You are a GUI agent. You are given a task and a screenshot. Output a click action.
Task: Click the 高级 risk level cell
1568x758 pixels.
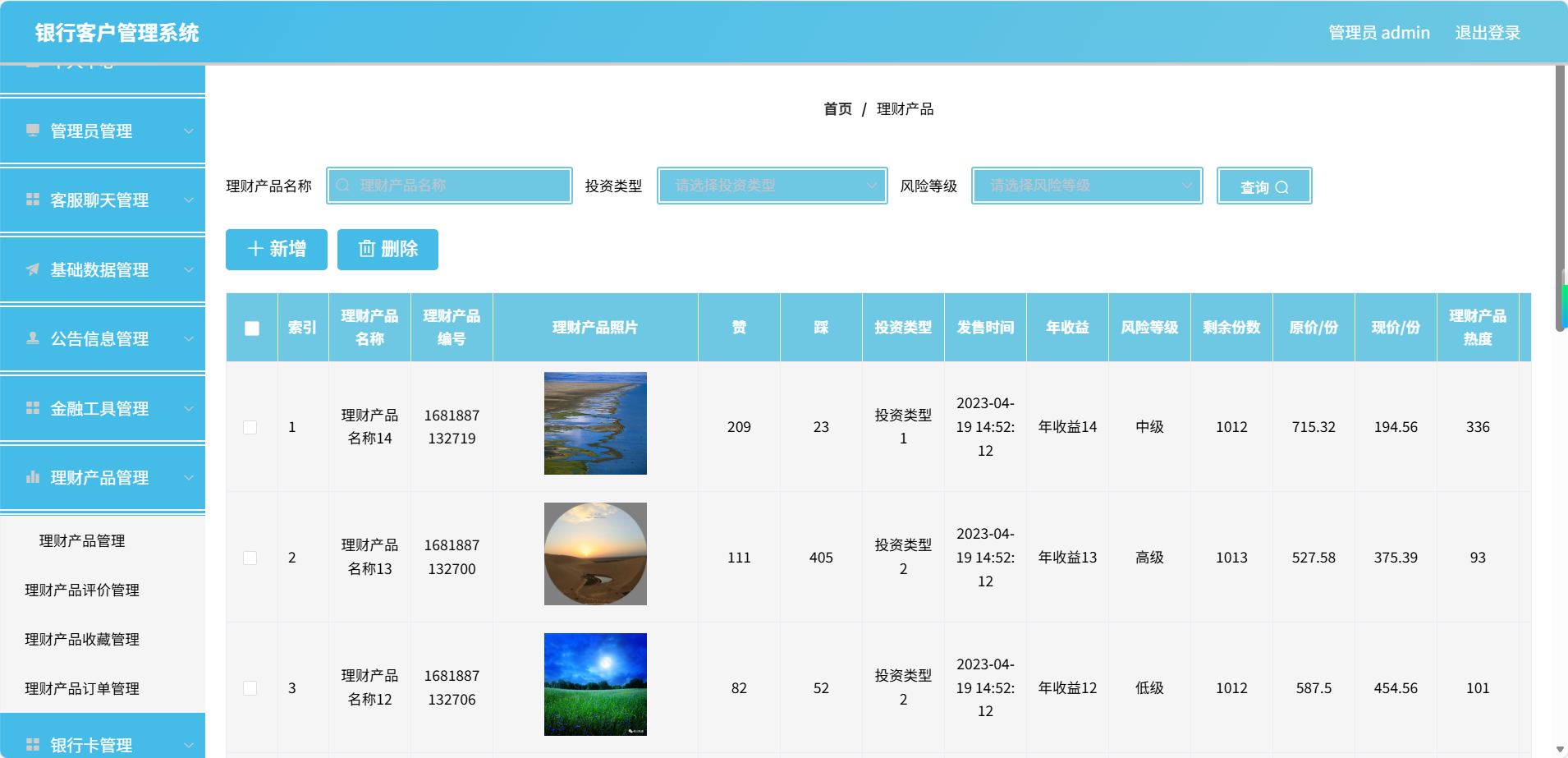pos(1149,558)
